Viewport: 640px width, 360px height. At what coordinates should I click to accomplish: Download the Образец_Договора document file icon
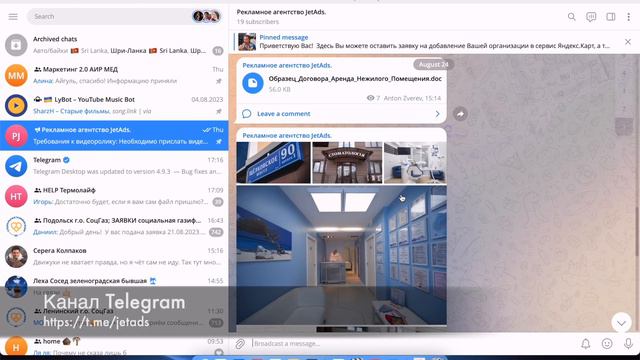253,83
